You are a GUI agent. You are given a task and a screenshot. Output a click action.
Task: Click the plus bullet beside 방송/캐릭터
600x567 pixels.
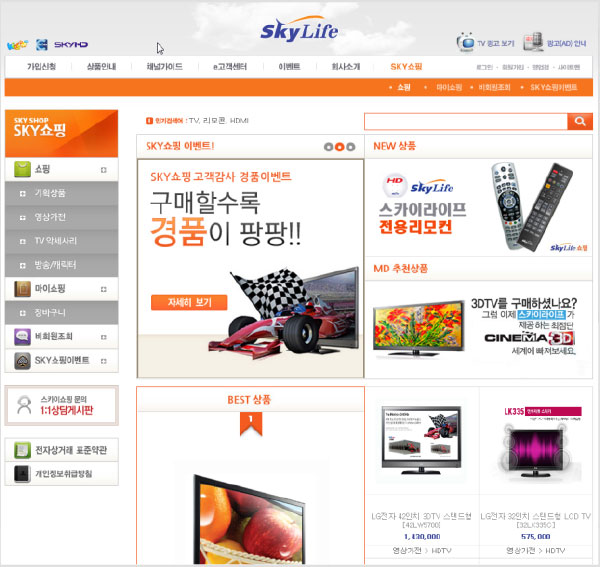tap(23, 265)
